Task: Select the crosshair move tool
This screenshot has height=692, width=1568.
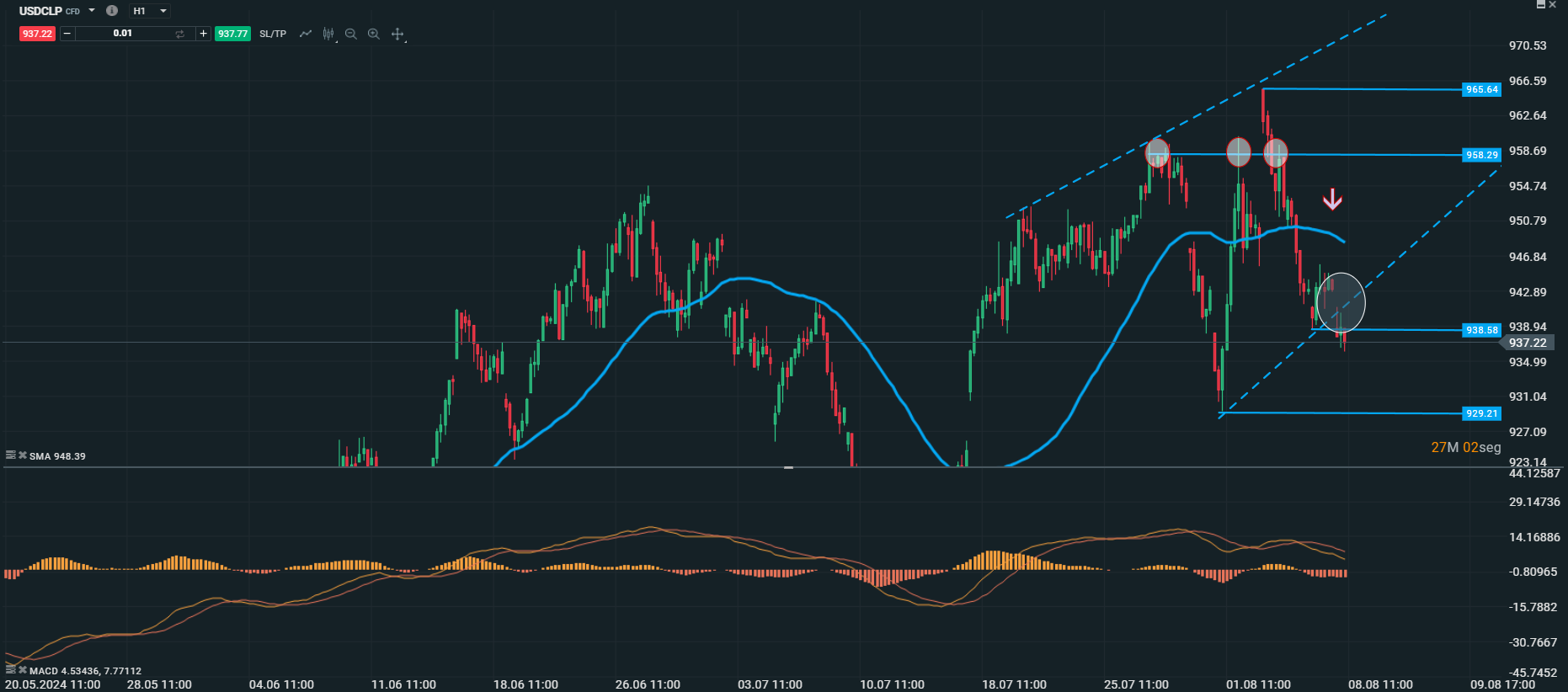Action: pyautogui.click(x=397, y=34)
